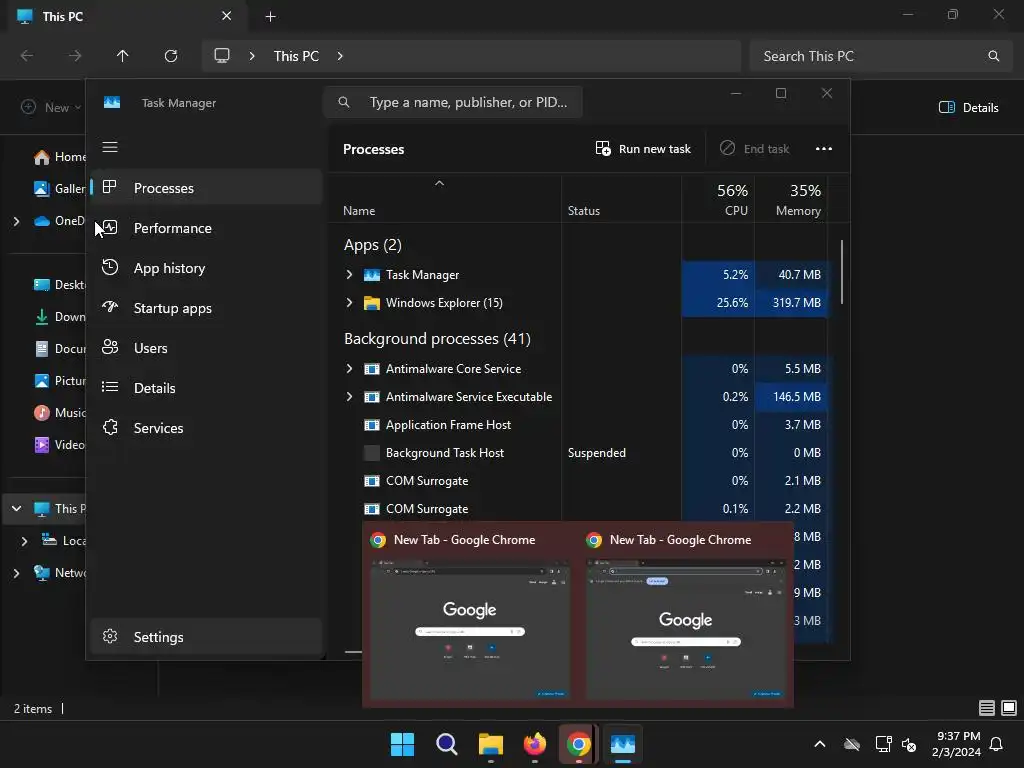Open Home in Explorer sidebar

[x=59, y=157]
